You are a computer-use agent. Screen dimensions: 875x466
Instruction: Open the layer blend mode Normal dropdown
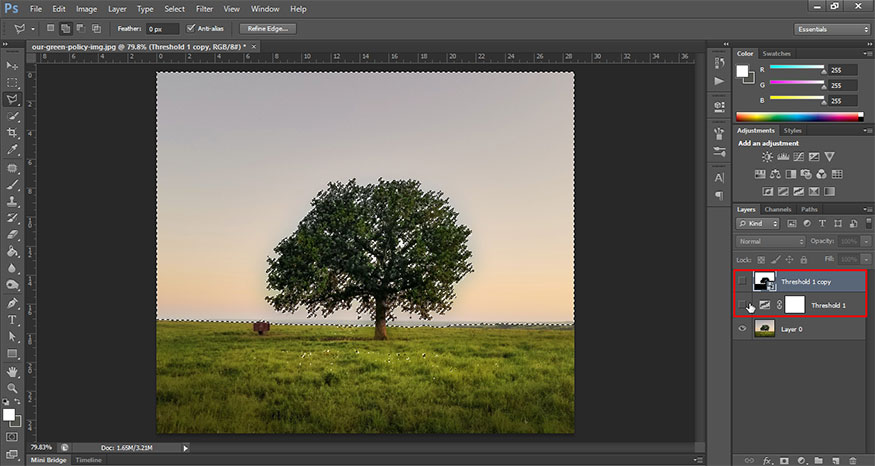tap(770, 242)
